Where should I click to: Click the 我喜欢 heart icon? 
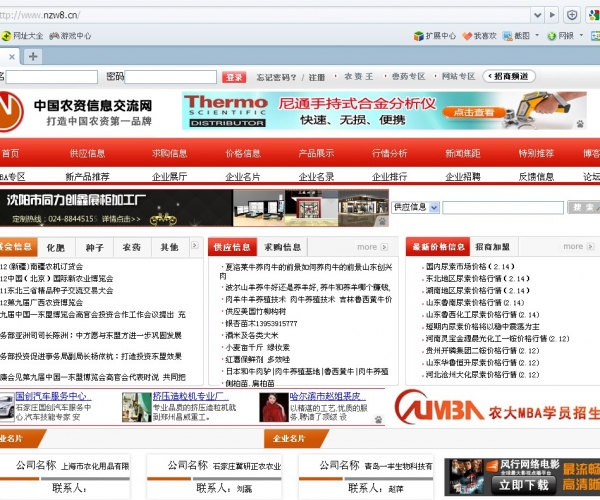(466, 36)
